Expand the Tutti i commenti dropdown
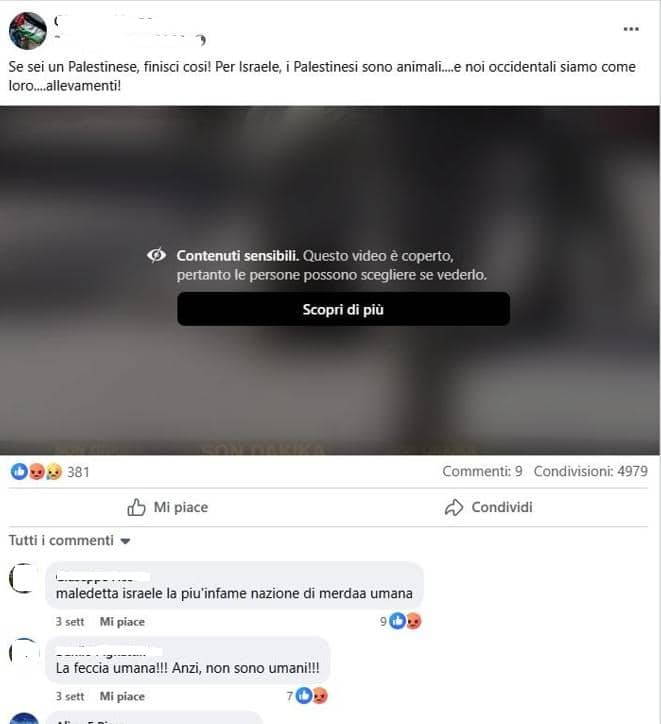The image size is (661, 724). click(x=70, y=540)
